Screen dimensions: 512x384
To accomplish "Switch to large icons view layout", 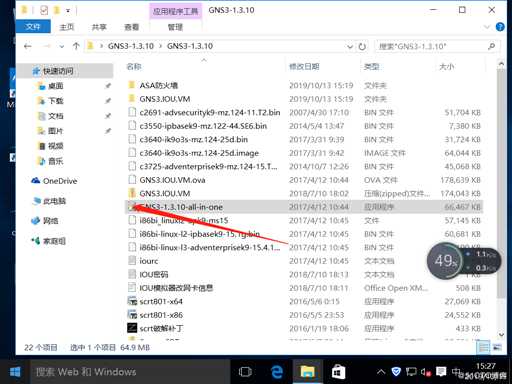I will coord(497,347).
